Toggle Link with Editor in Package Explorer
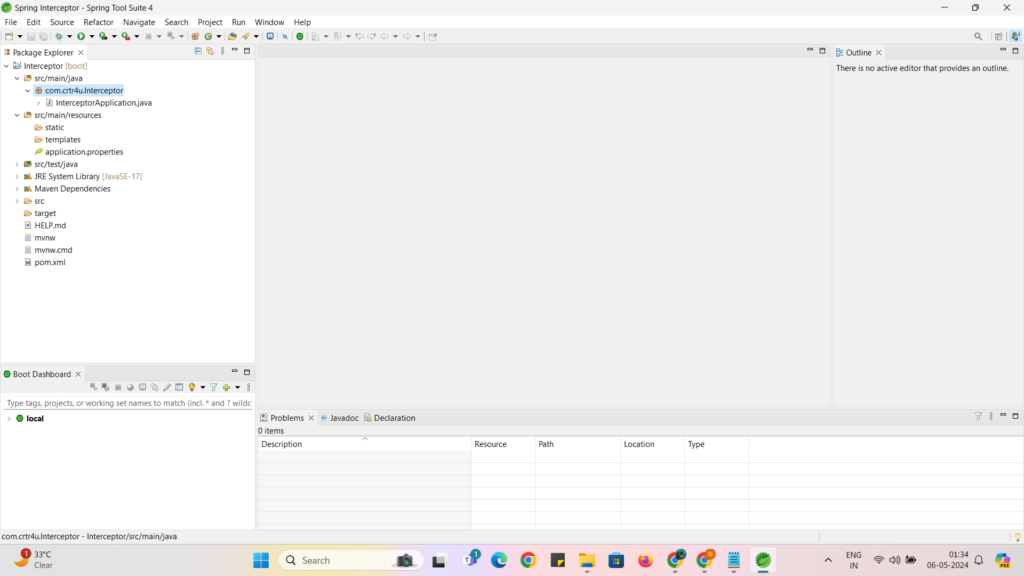The height and width of the screenshot is (576, 1024). coord(210,51)
